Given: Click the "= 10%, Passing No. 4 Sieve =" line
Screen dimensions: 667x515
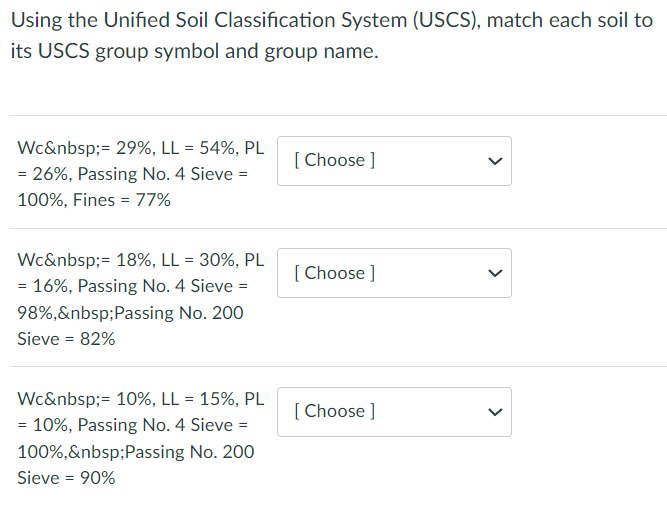Looking at the screenshot, I should point(132,425).
